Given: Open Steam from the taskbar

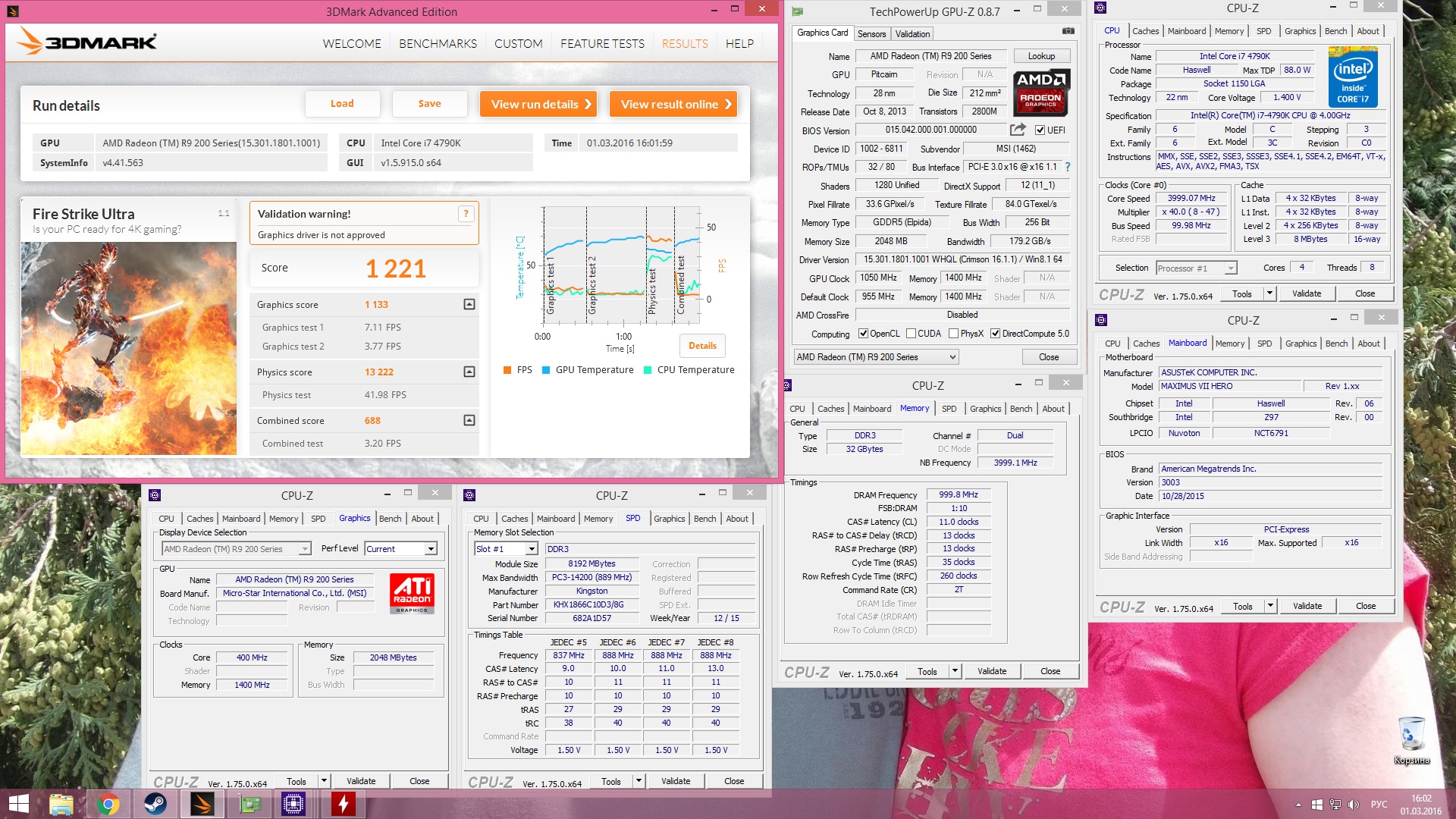Looking at the screenshot, I should [x=155, y=804].
